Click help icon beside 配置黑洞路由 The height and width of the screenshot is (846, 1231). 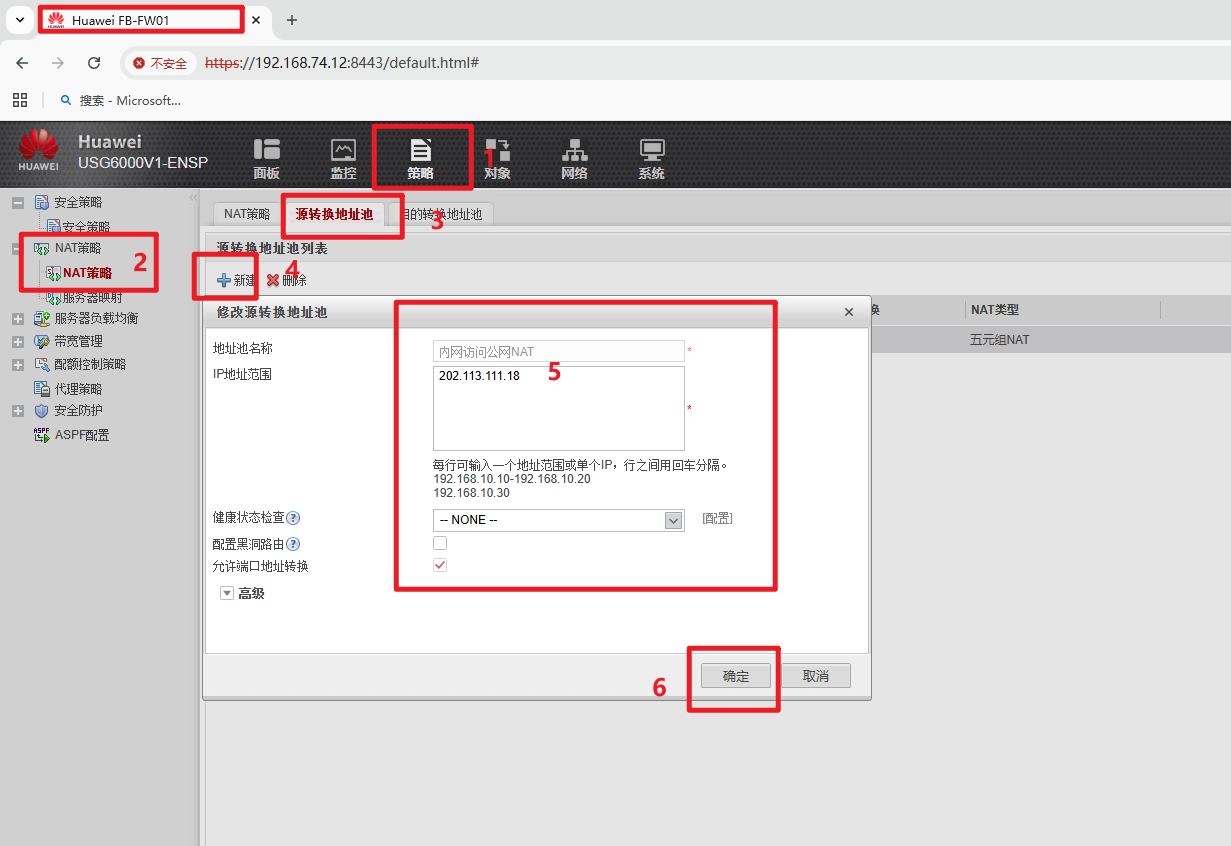pyautogui.click(x=293, y=544)
